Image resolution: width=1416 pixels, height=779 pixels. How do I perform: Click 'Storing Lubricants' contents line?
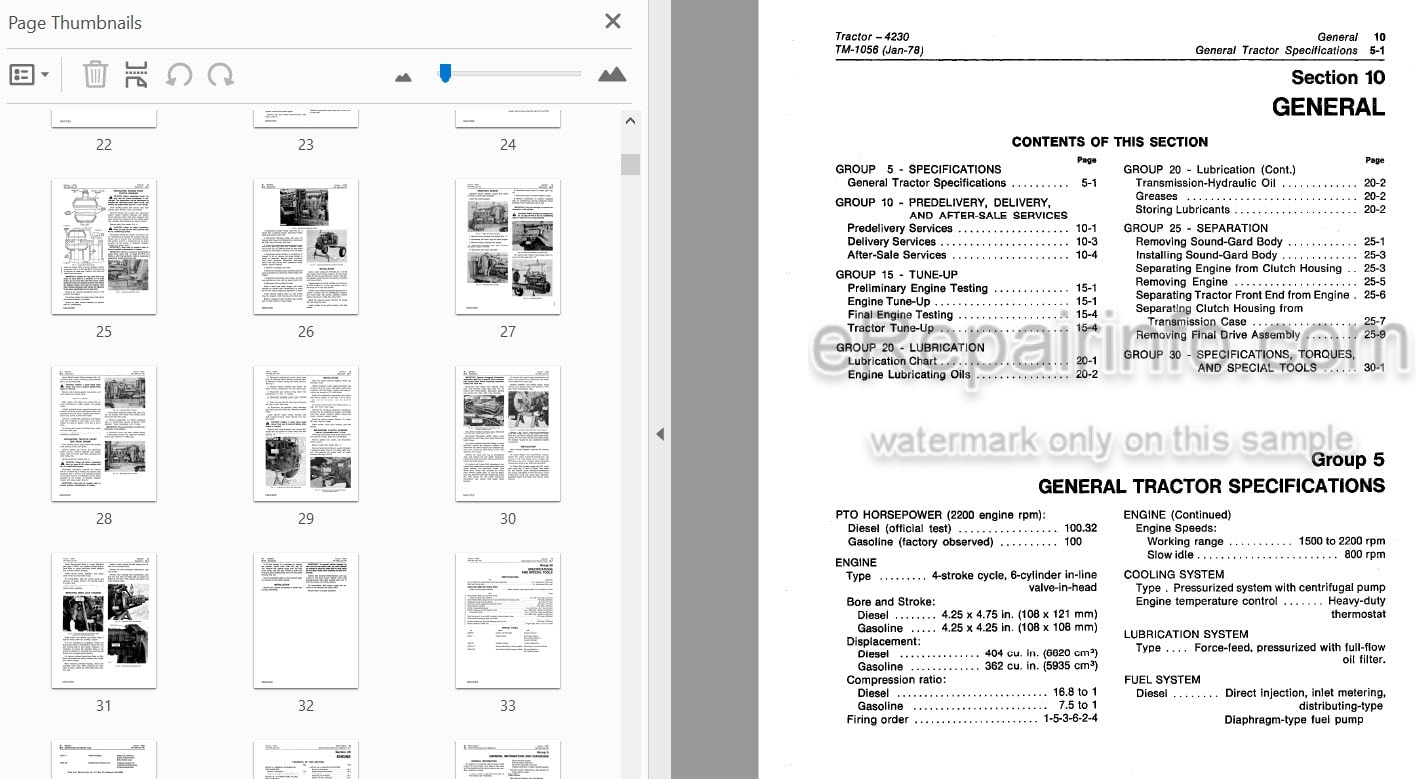tap(1260, 209)
